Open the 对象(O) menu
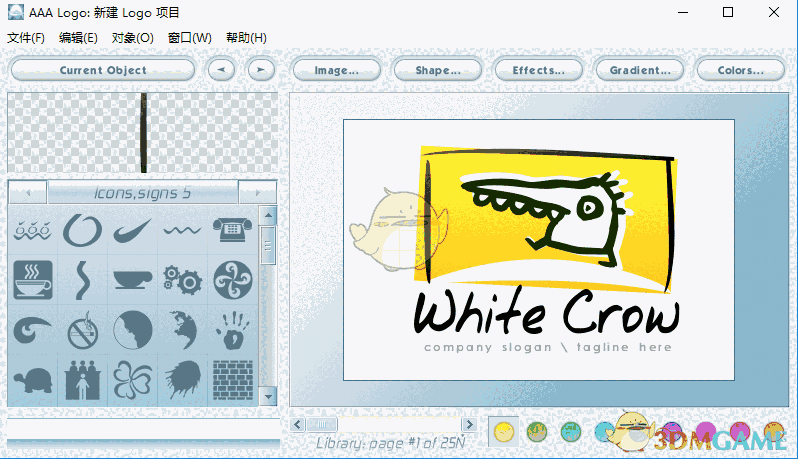This screenshot has width=798, height=459. tap(133, 38)
